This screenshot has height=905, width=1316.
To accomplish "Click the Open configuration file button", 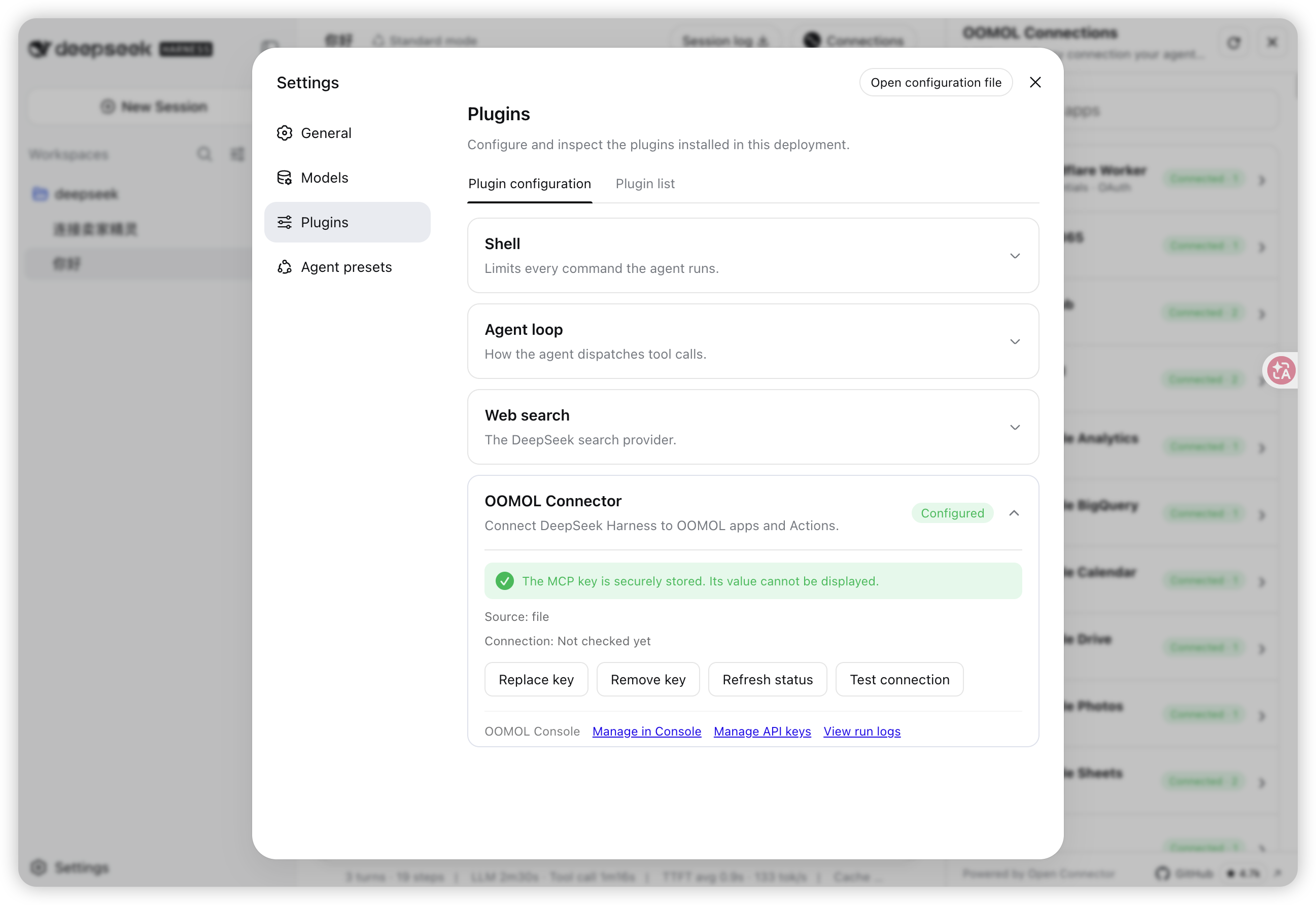I will 936,82.
